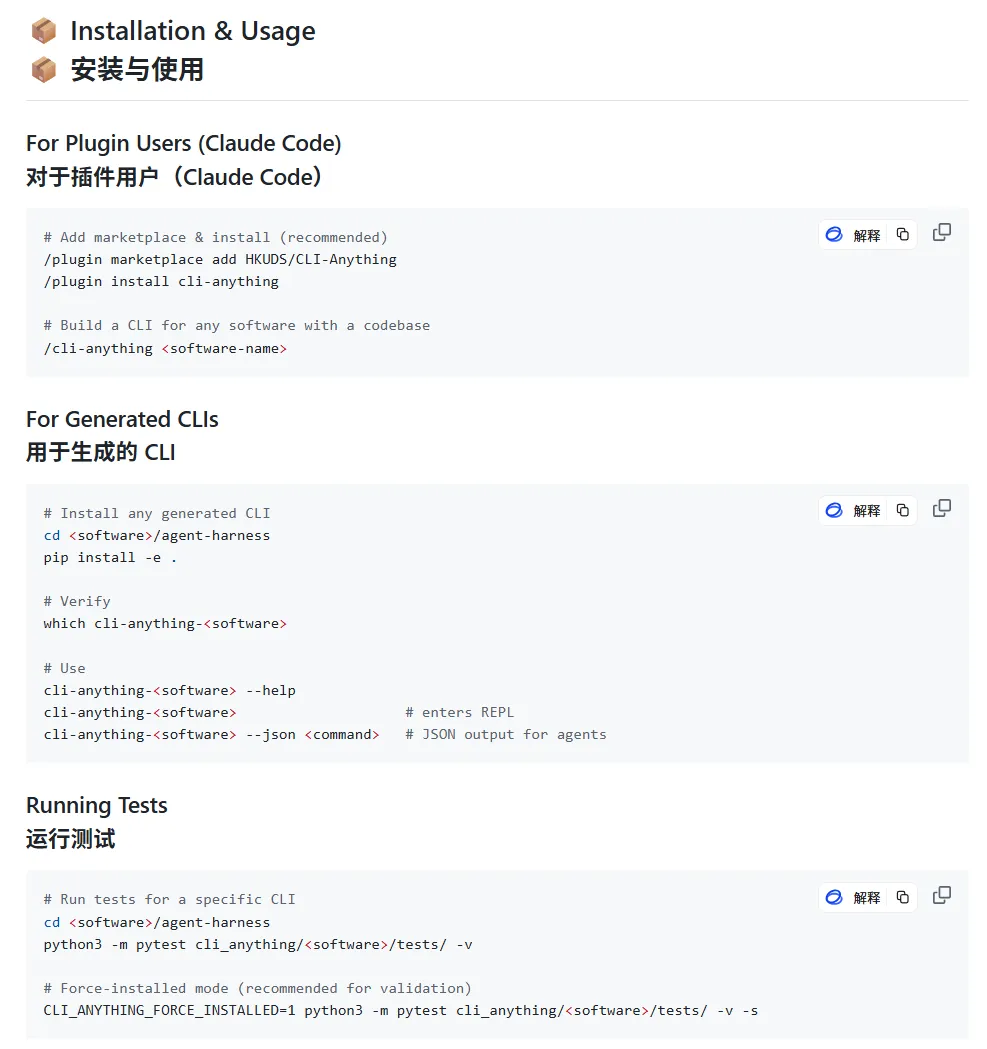Click 解释 for the generated CLI install code block
The image size is (987, 1049).
(x=866, y=511)
